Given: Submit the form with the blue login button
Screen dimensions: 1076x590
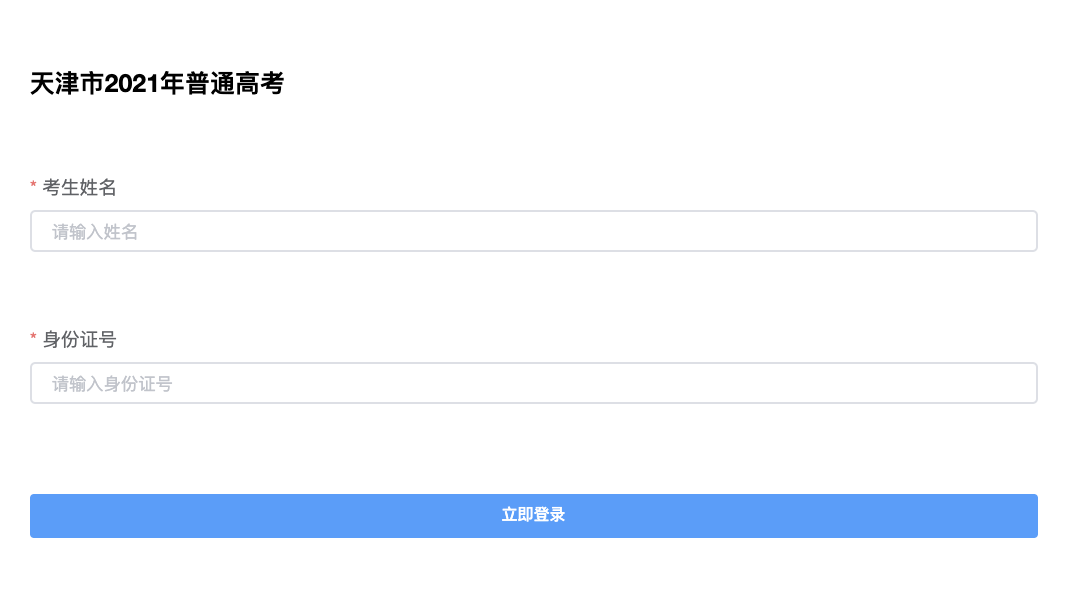Looking at the screenshot, I should 533,516.
